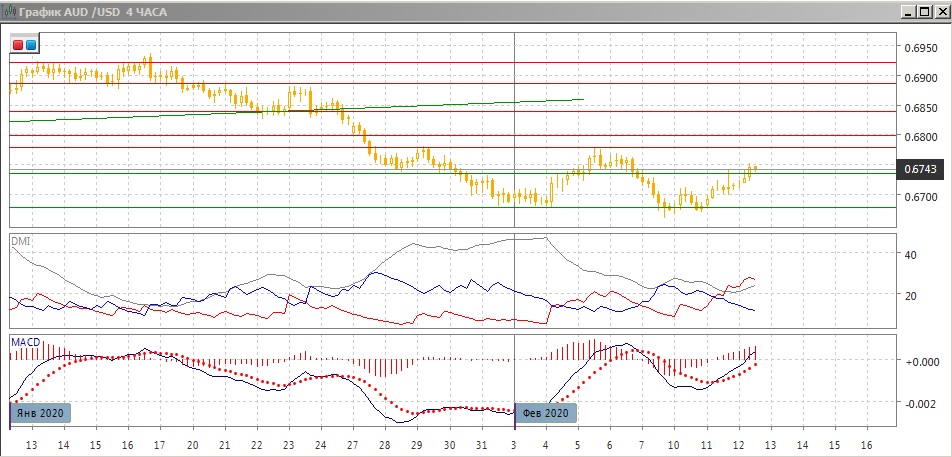Click the candlestick chart icon in title bar
This screenshot has height=457, width=952.
click(x=9, y=11)
